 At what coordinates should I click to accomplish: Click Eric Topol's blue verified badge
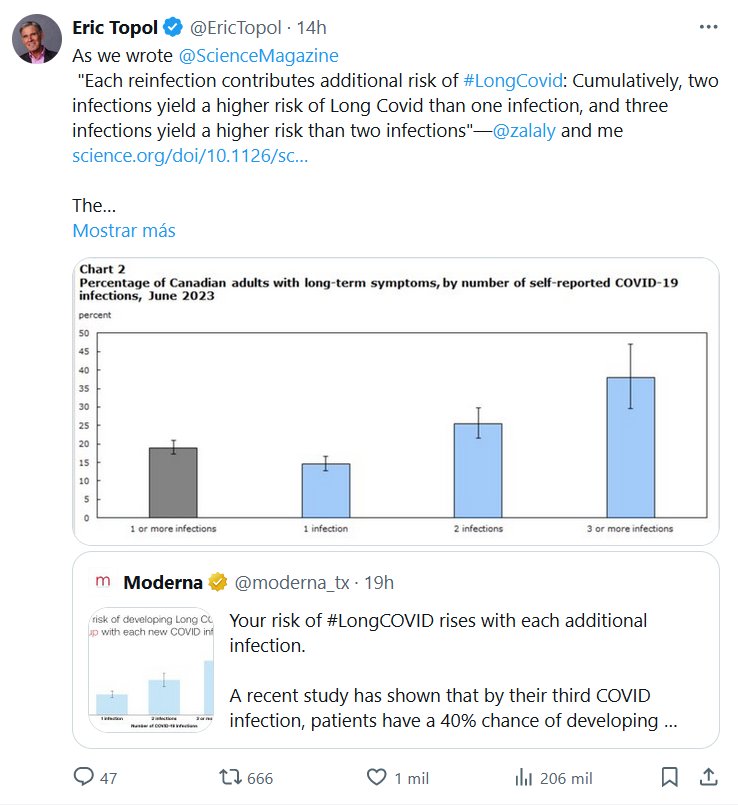(172, 28)
